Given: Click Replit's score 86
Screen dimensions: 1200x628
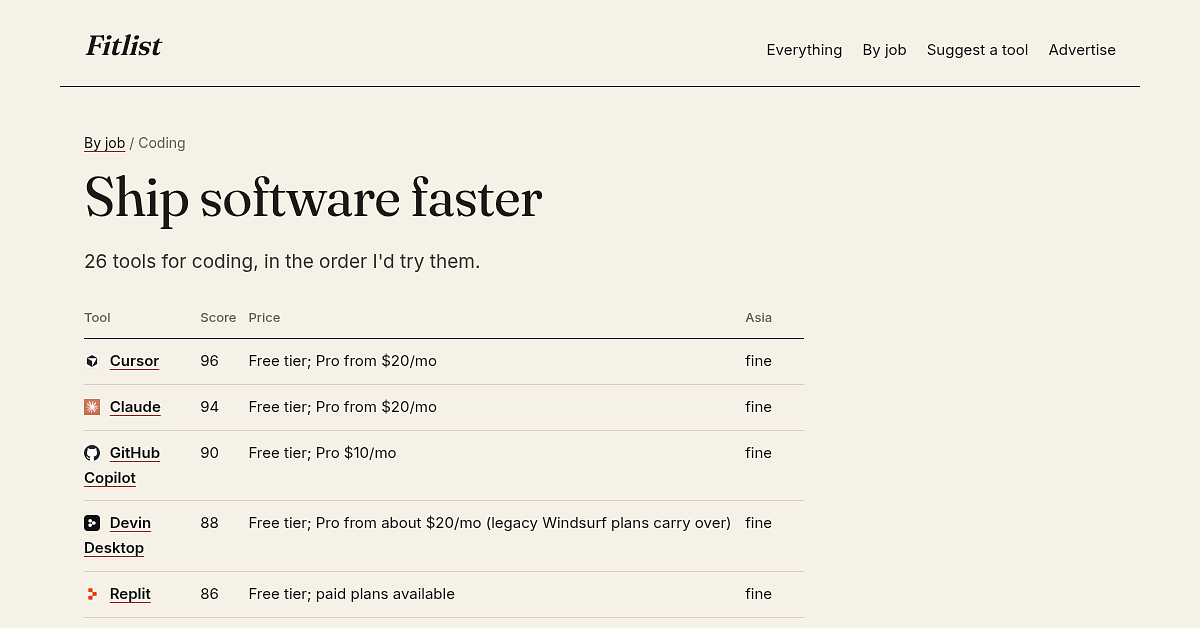Looking at the screenshot, I should pyautogui.click(x=209, y=594).
